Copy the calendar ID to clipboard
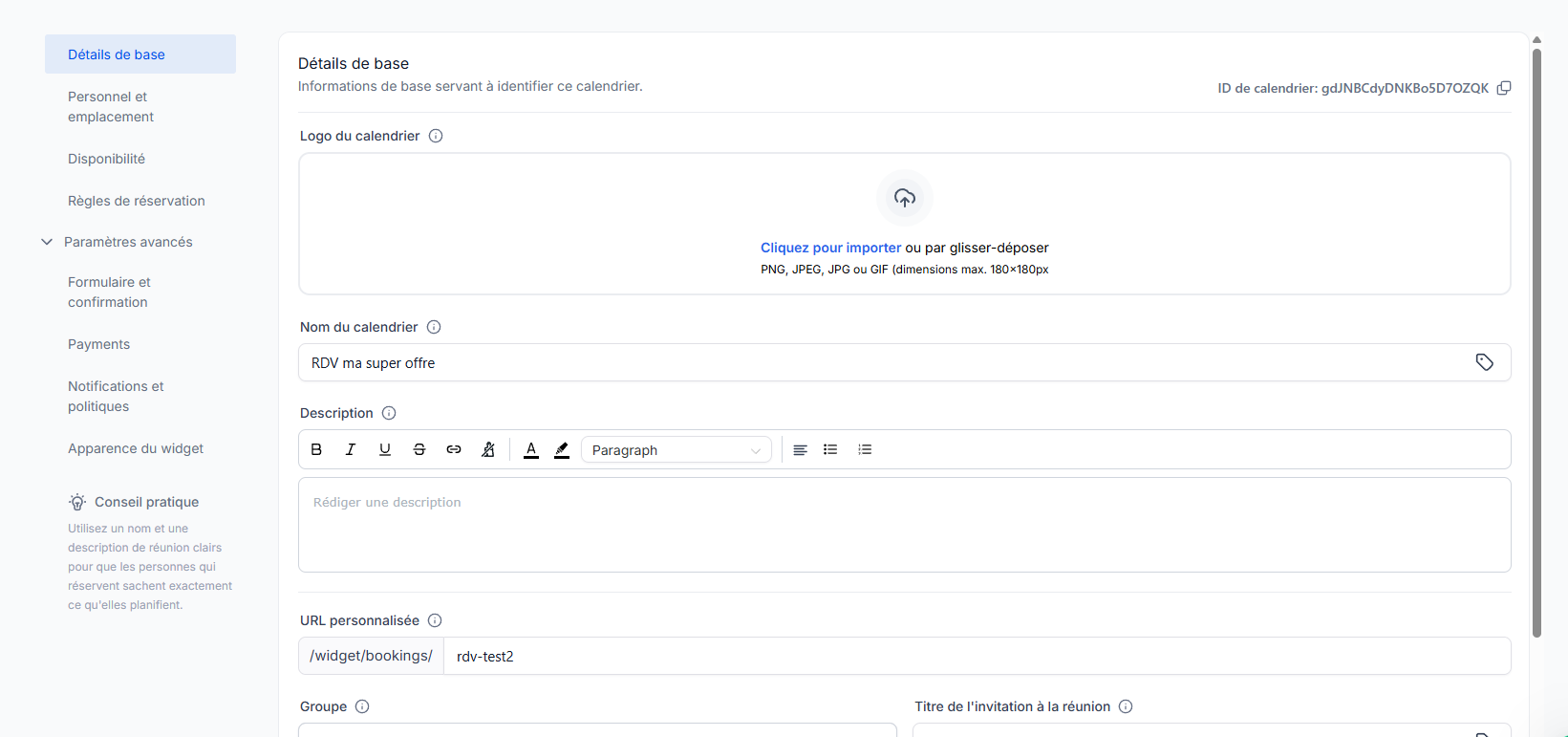Screen dimensions: 1568x737 point(1503,88)
